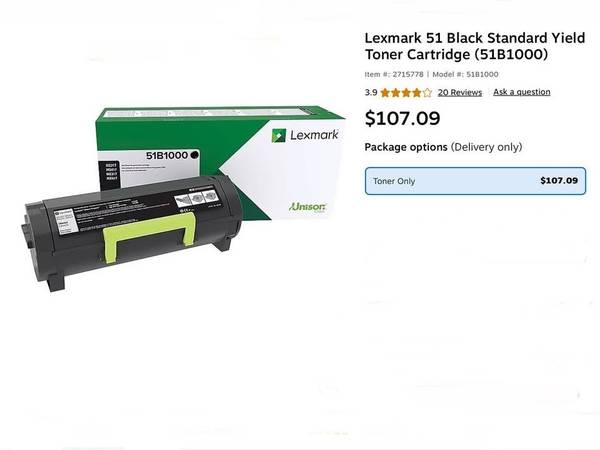Select the Toner Only package option

(x=475, y=181)
